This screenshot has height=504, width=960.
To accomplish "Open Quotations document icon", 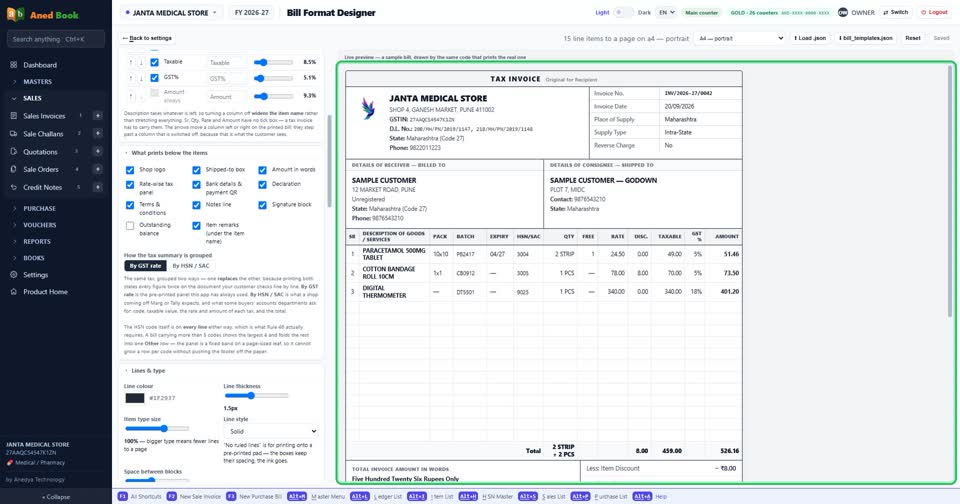I will coord(13,151).
